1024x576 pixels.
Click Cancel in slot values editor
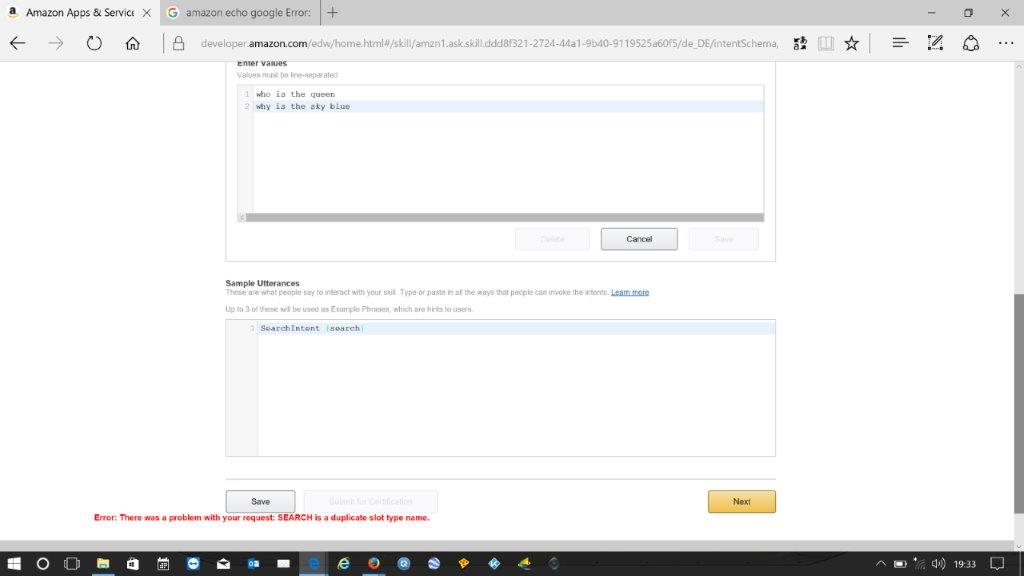639,239
